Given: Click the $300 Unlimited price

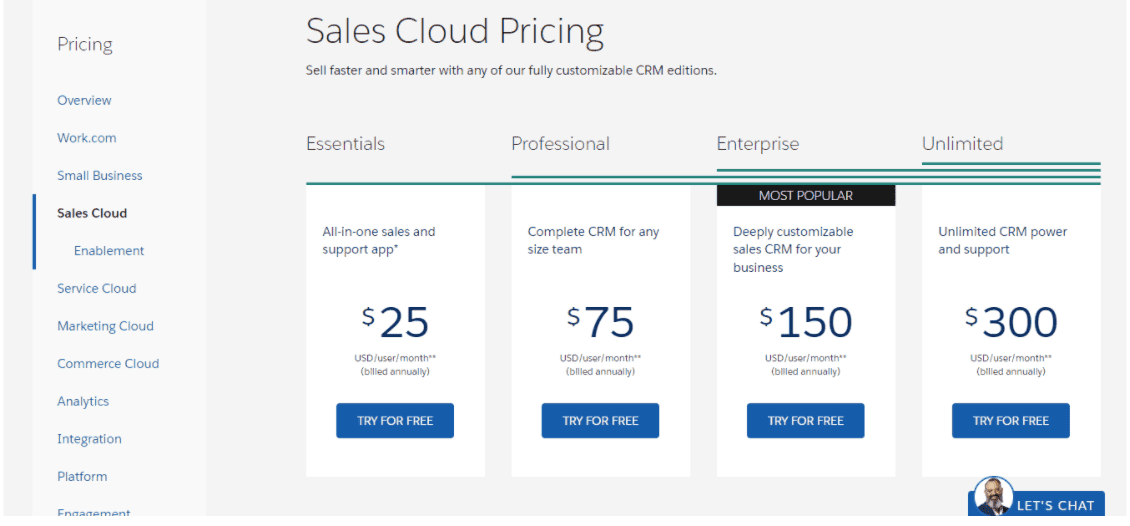Looking at the screenshot, I should (x=1011, y=321).
